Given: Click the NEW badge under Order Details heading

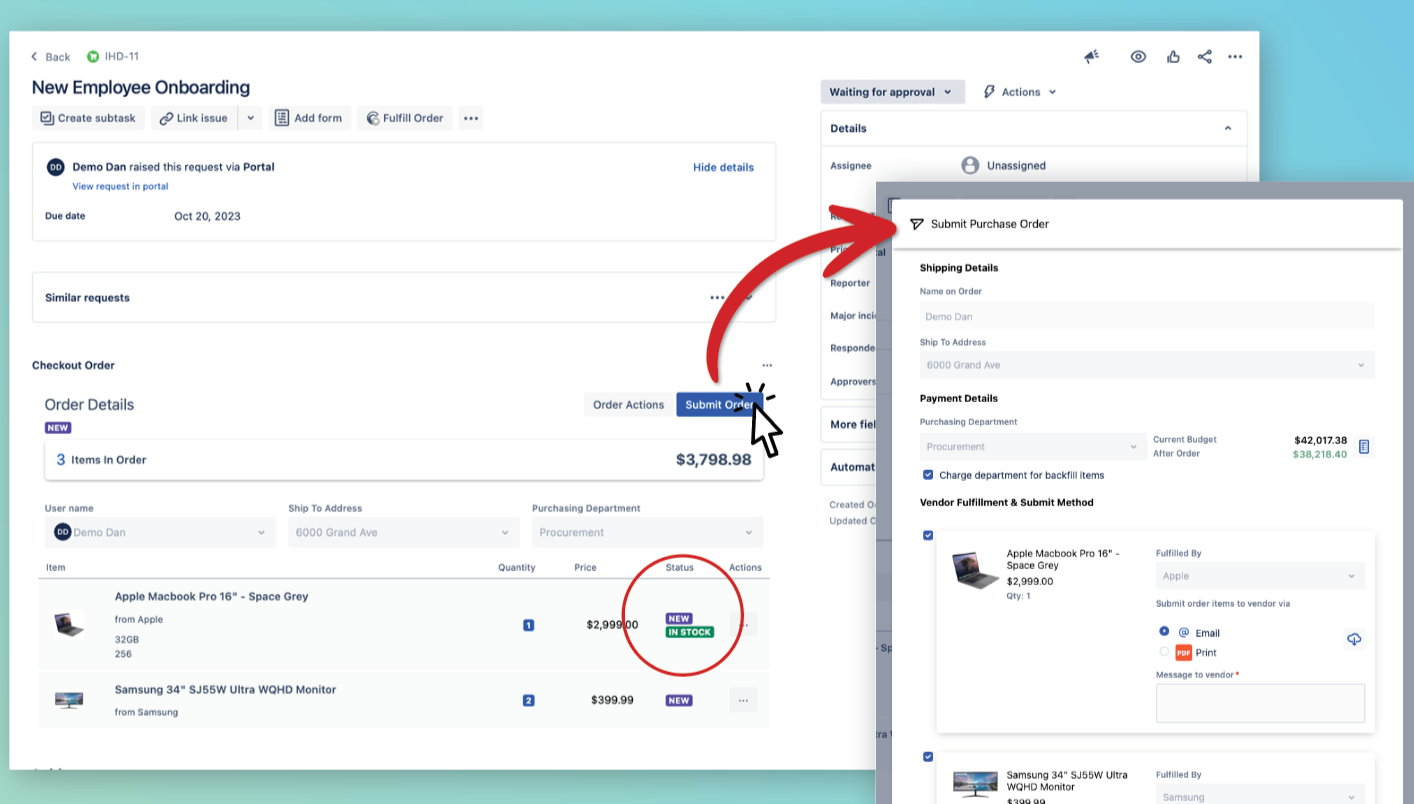Looking at the screenshot, I should click(58, 428).
